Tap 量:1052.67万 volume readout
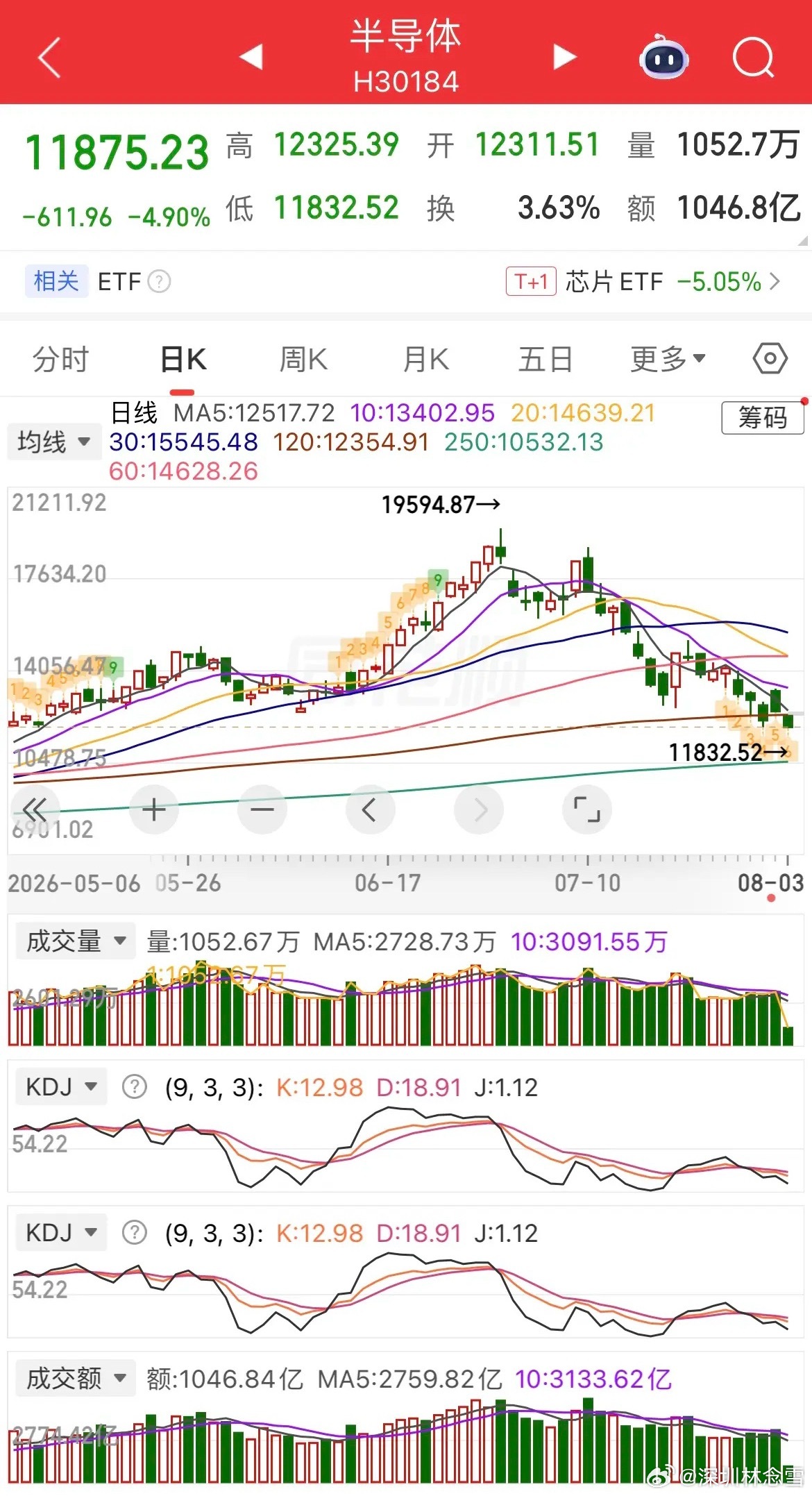The height and width of the screenshot is (1496, 812). click(x=223, y=942)
